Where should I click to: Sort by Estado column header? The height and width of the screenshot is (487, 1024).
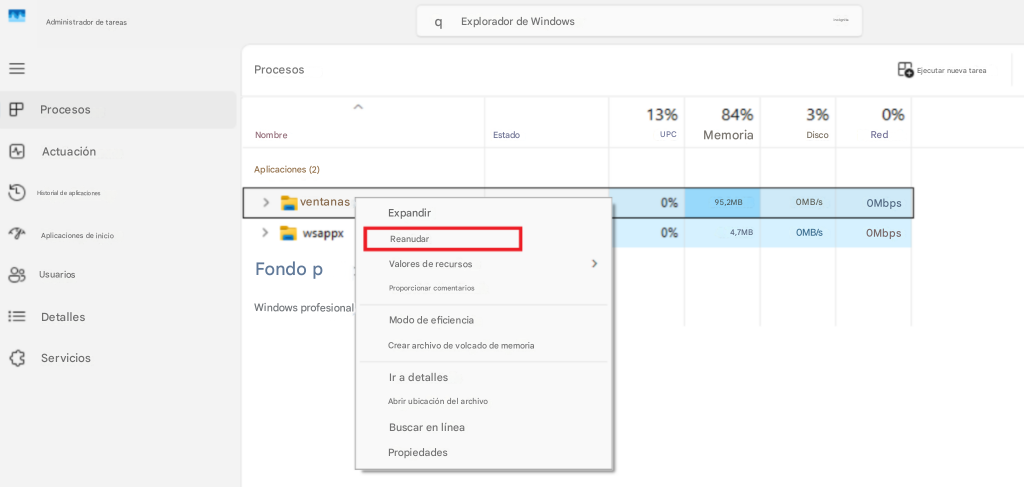506,135
